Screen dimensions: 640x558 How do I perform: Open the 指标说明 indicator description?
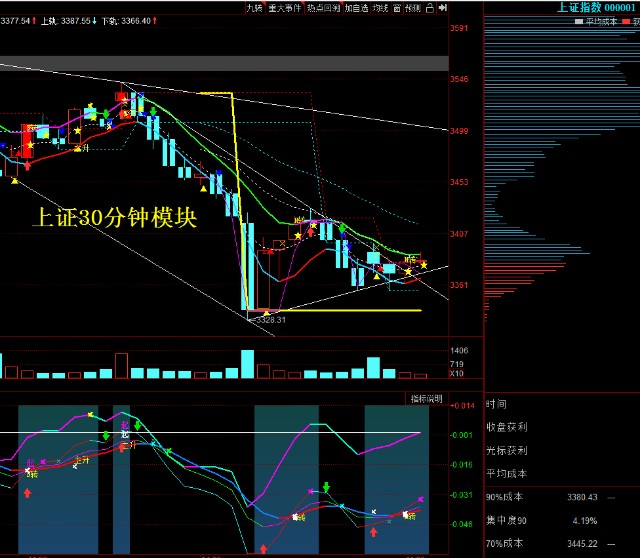[427, 398]
